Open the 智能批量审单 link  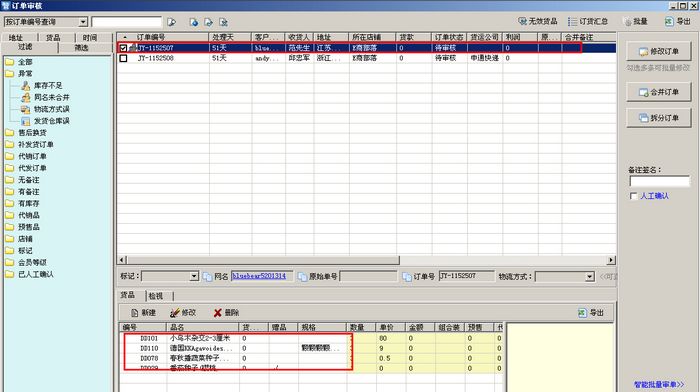click(658, 384)
